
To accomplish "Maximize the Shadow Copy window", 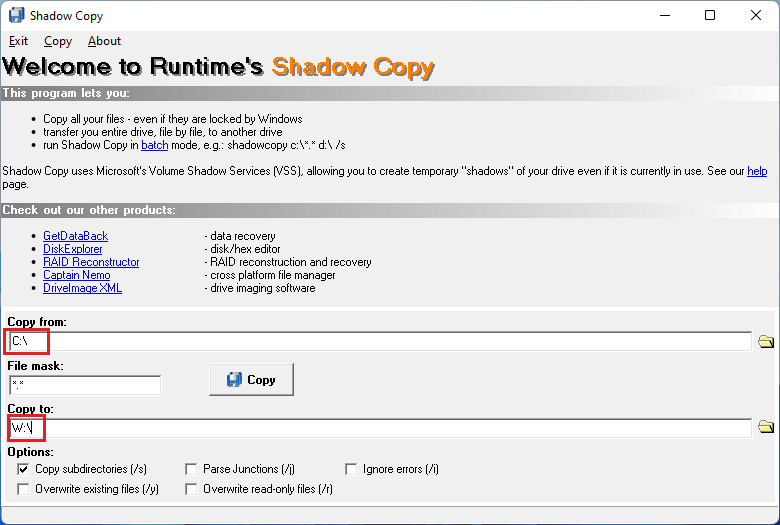I will coord(710,15).
